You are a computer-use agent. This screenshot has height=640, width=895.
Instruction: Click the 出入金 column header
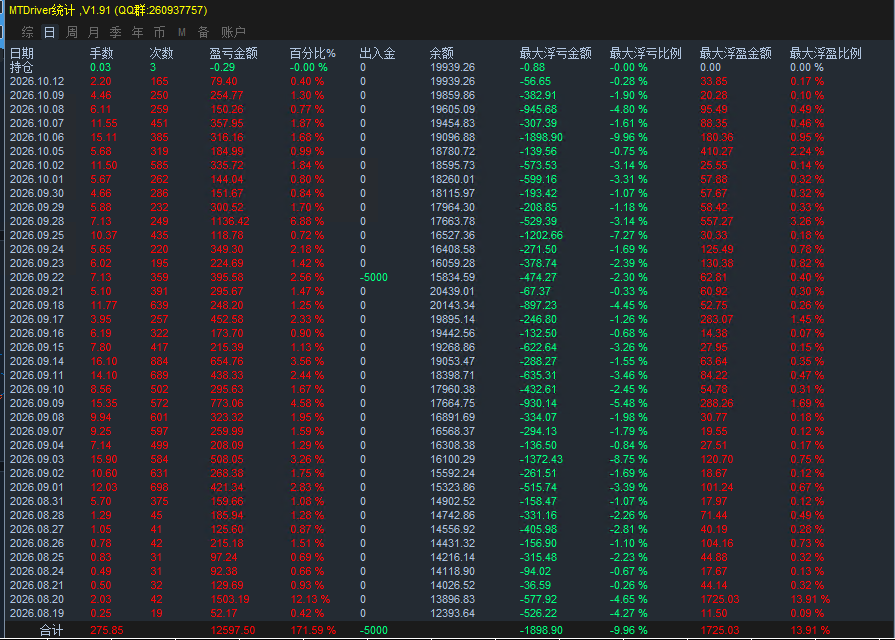377,54
